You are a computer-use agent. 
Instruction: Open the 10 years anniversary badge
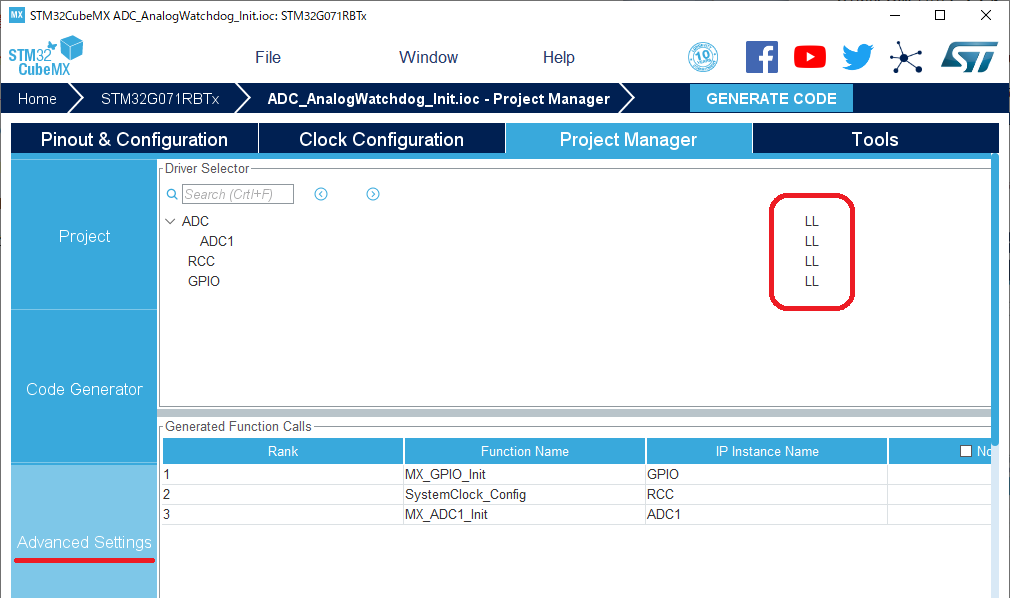pyautogui.click(x=703, y=57)
